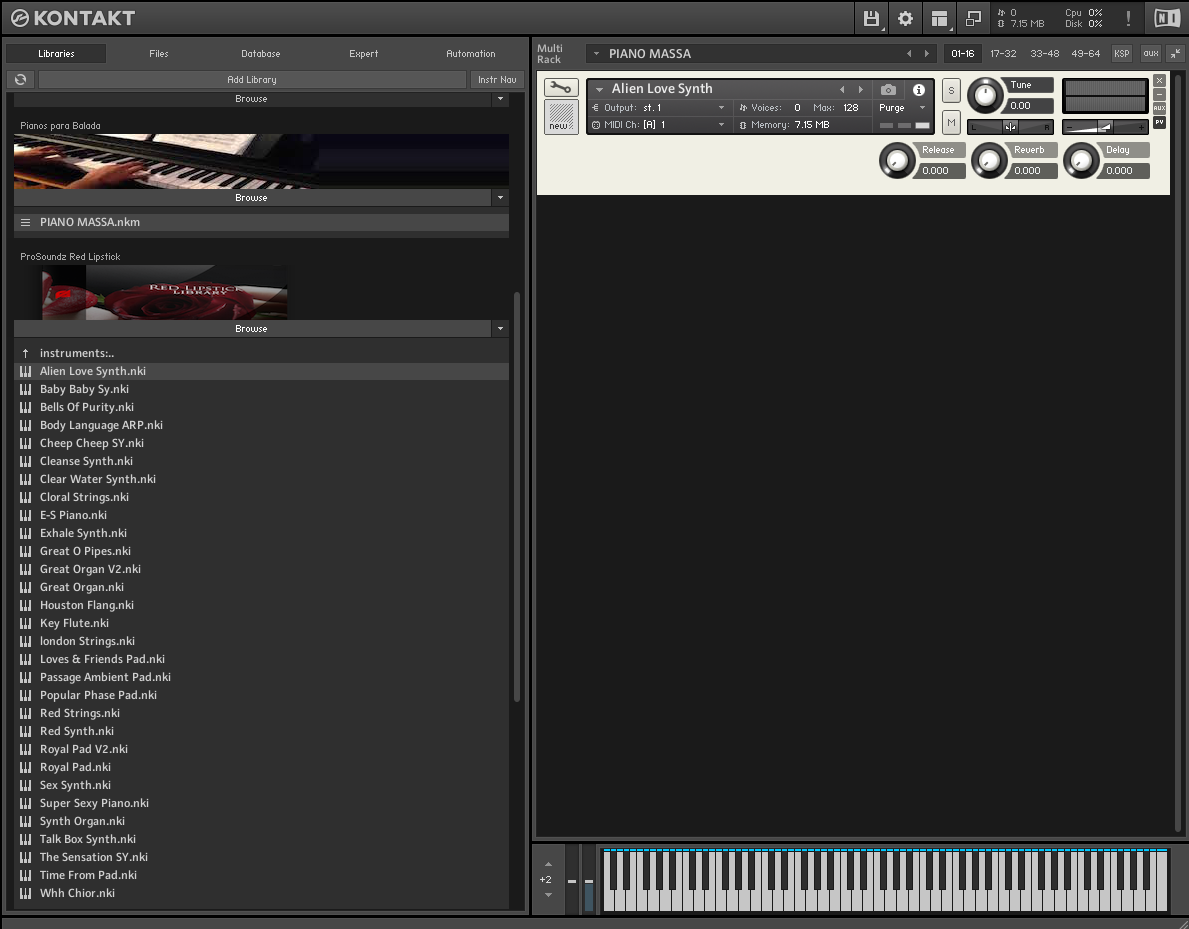Open dropdown next to Red Lipstick Browse
The width and height of the screenshot is (1189, 929).
pos(500,329)
